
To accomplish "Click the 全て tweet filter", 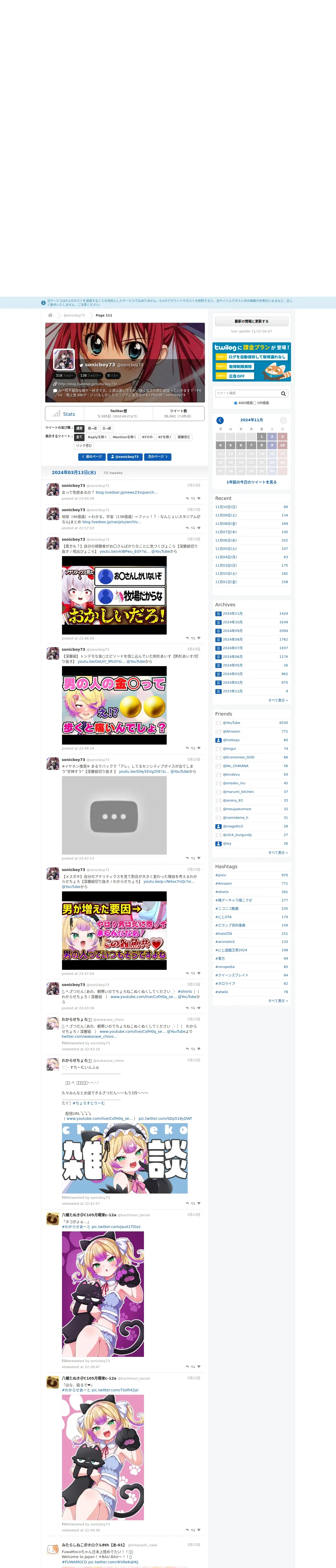I will (x=79, y=437).
